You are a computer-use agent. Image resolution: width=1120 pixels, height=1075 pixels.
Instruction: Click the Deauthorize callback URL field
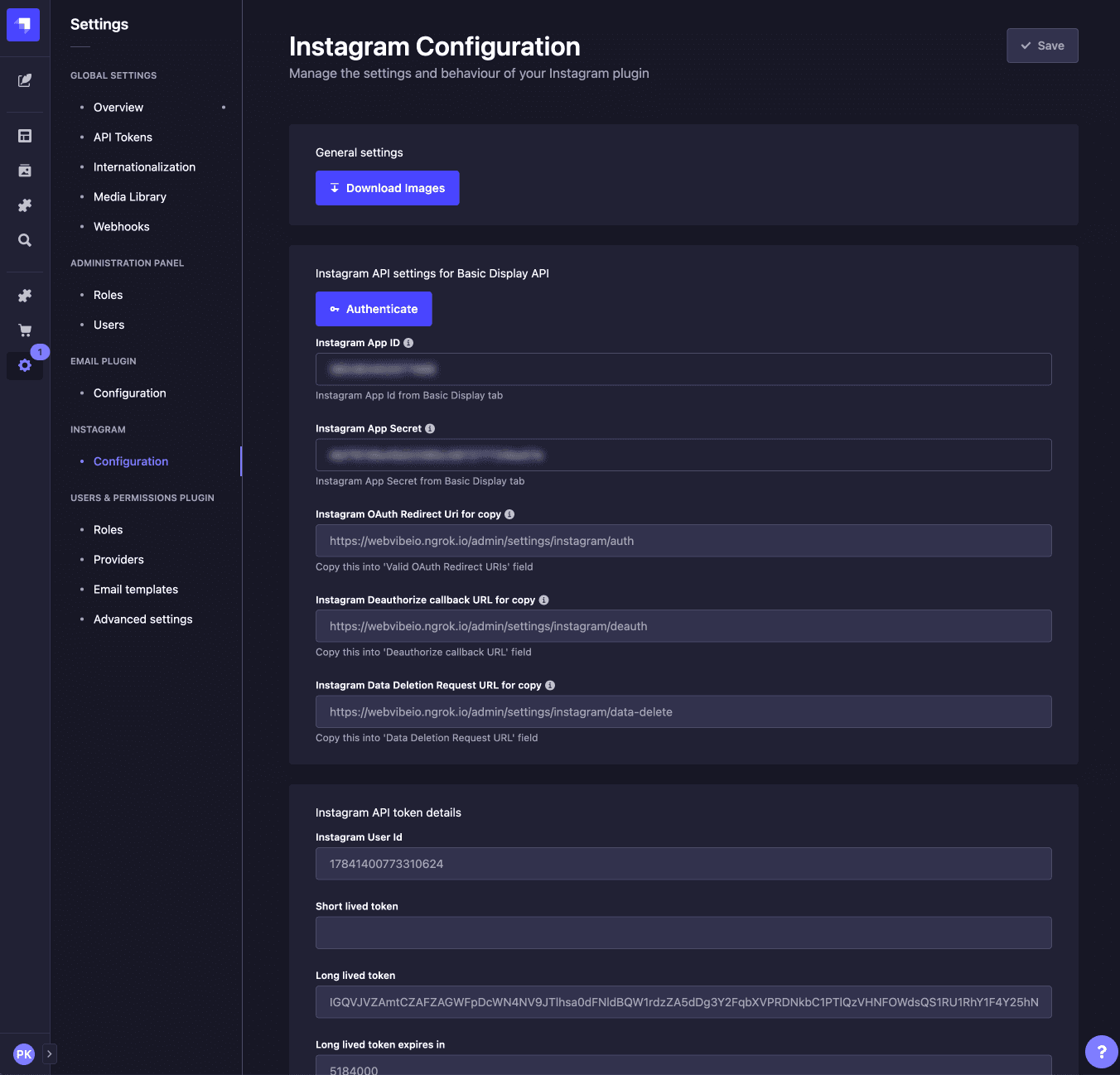(683, 626)
